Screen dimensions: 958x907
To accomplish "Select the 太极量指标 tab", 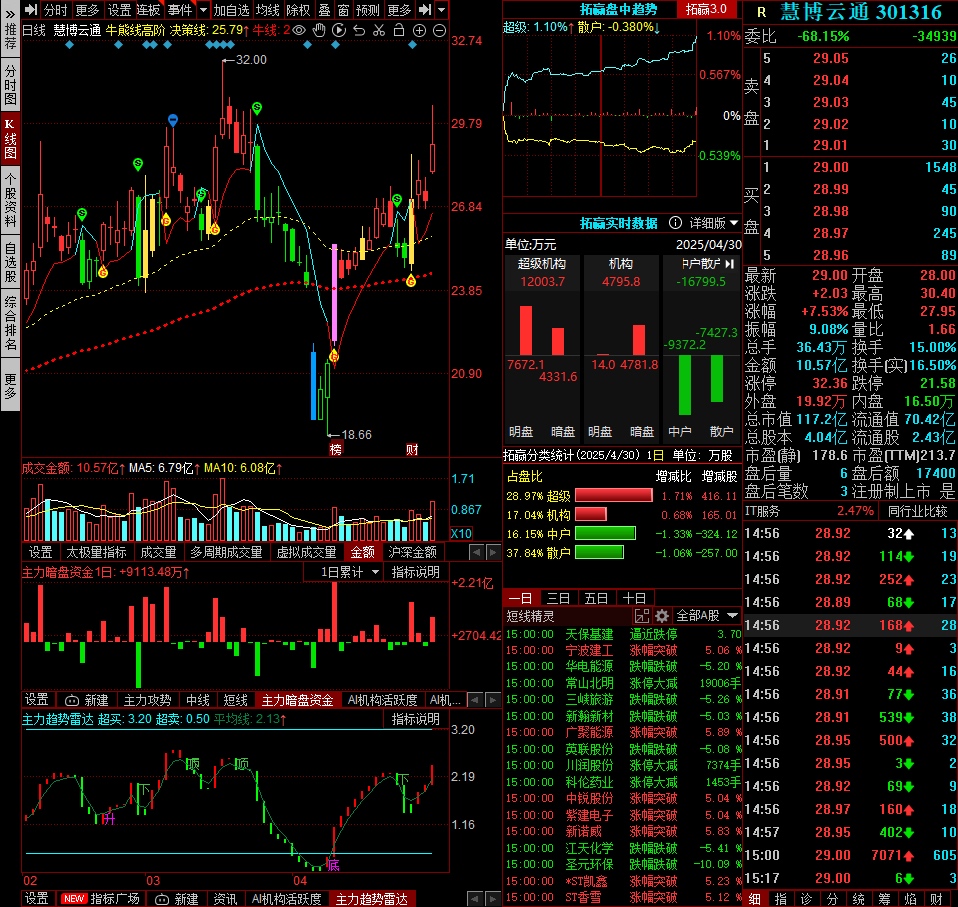I will point(96,552).
